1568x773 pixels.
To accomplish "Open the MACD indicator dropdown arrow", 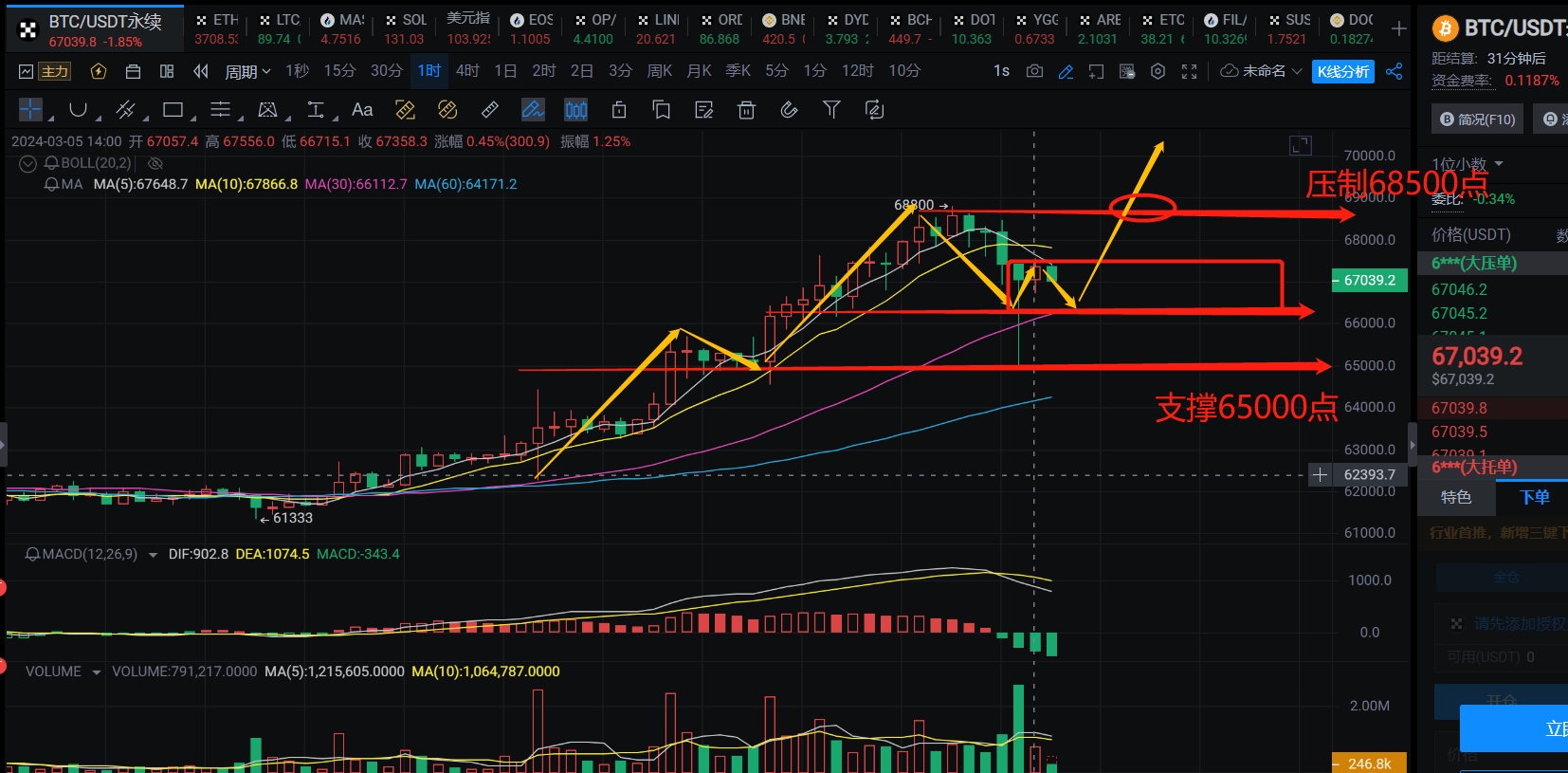I will (153, 555).
